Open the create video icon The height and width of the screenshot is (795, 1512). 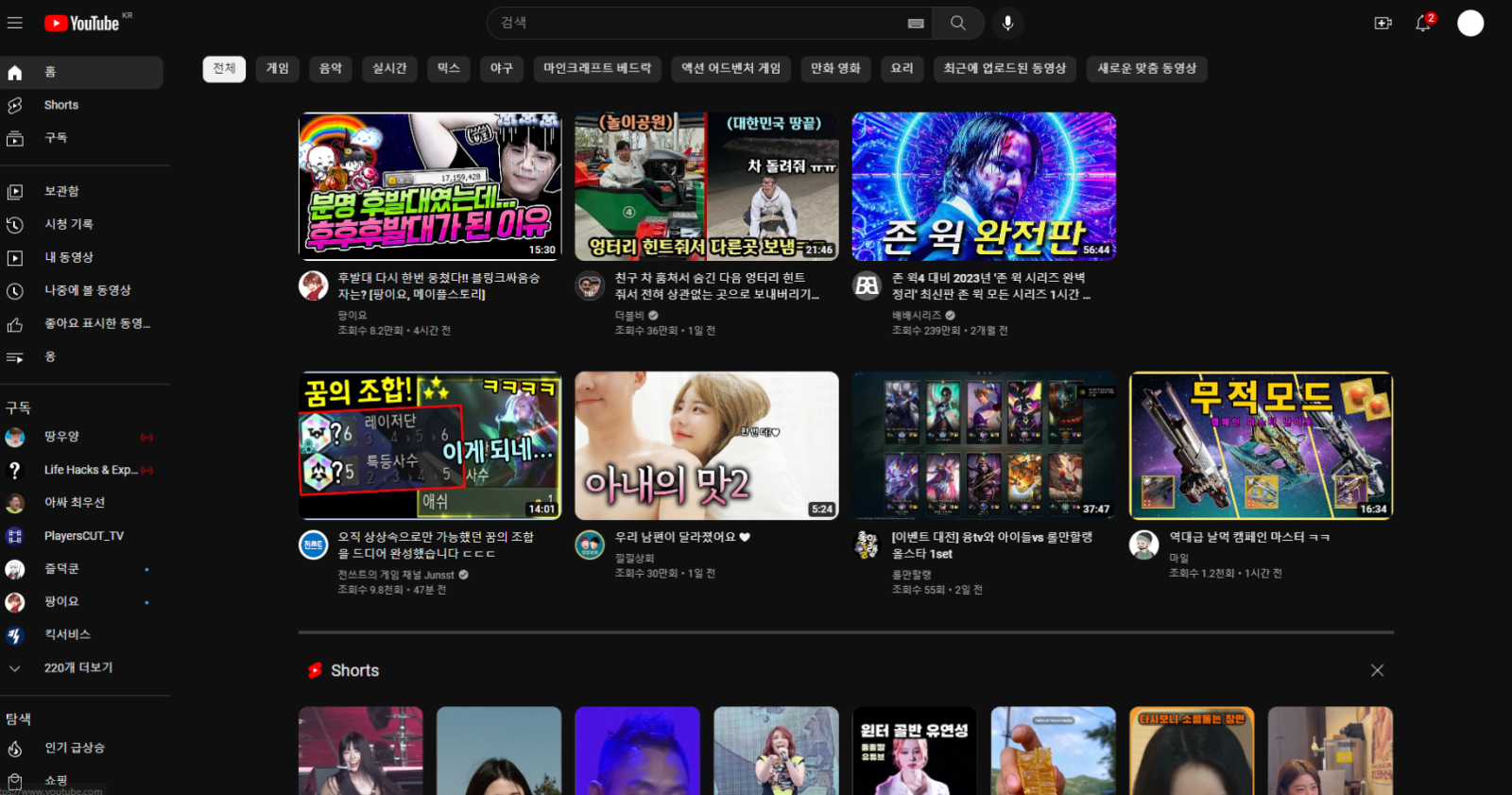1383,23
